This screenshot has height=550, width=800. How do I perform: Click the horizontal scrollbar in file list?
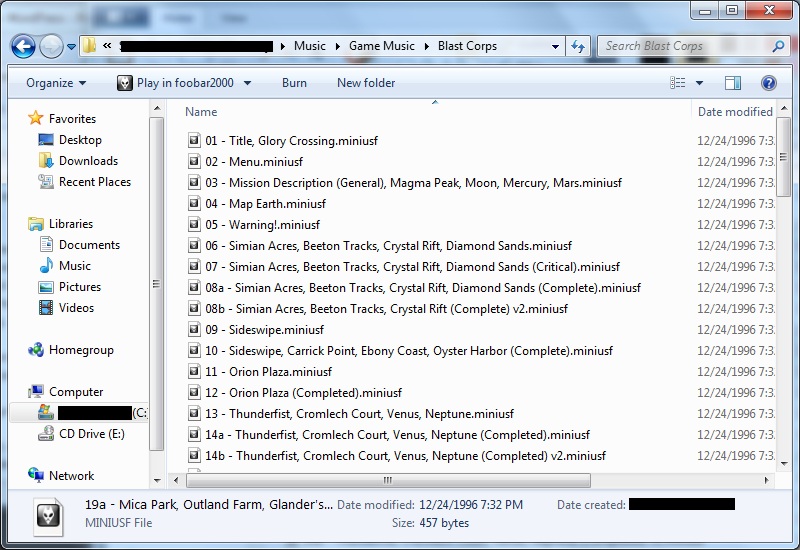pos(388,480)
